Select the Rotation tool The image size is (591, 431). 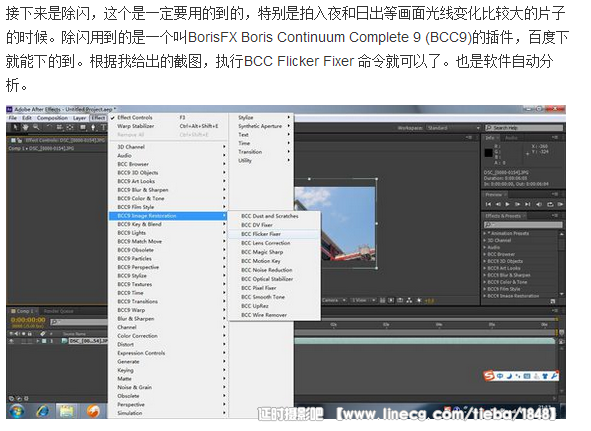49,127
